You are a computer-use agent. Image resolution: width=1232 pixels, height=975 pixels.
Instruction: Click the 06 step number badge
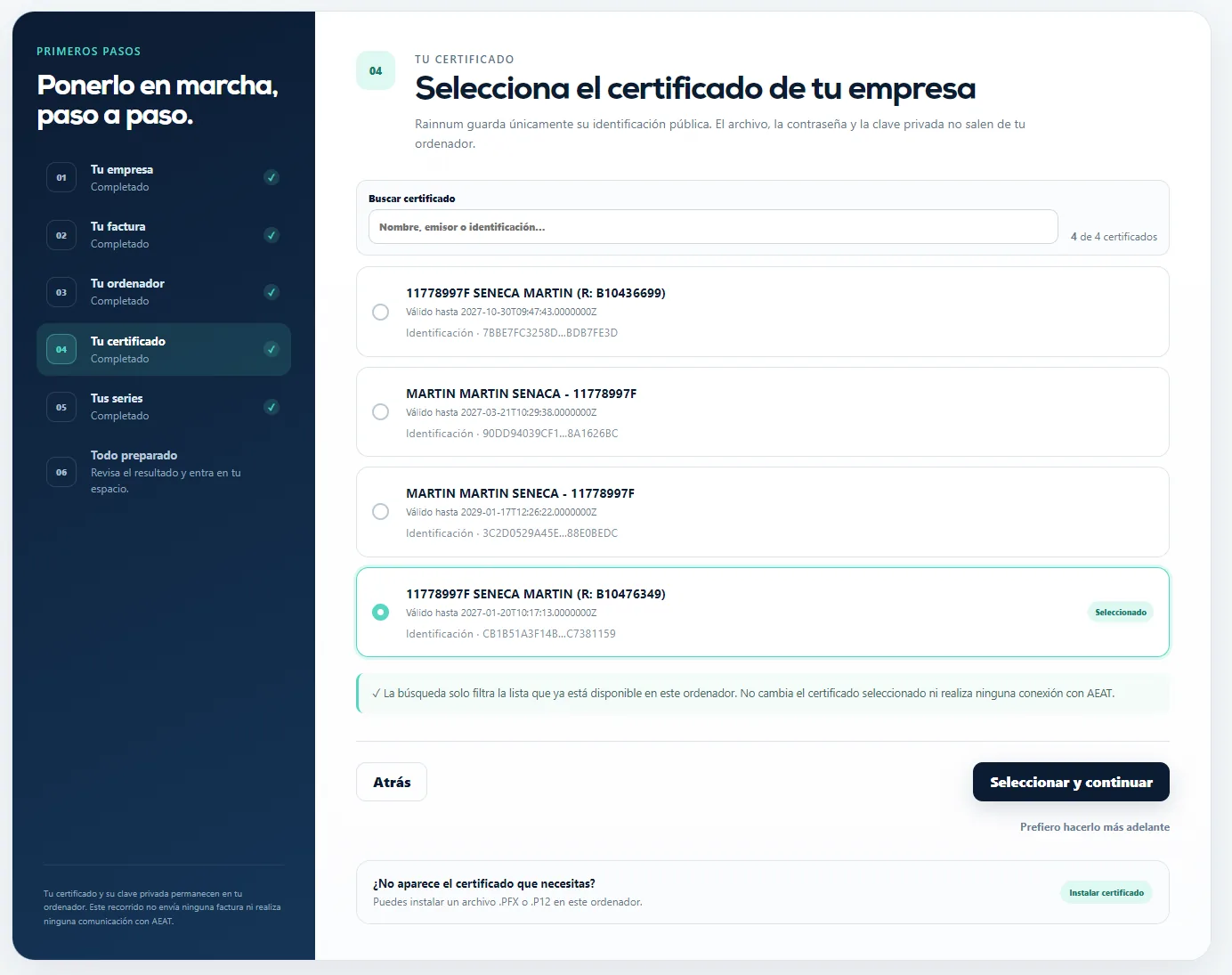coord(61,472)
